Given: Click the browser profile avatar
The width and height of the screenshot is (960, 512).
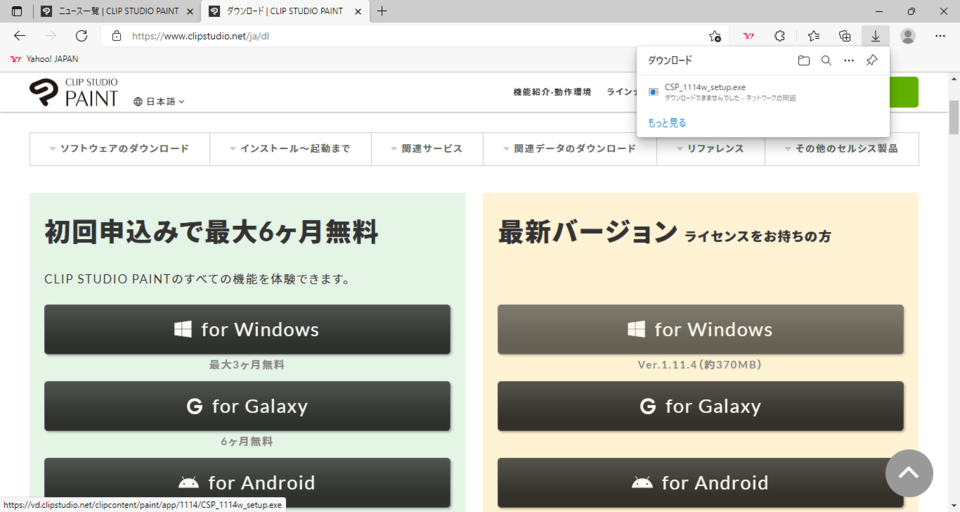Looking at the screenshot, I should point(908,36).
